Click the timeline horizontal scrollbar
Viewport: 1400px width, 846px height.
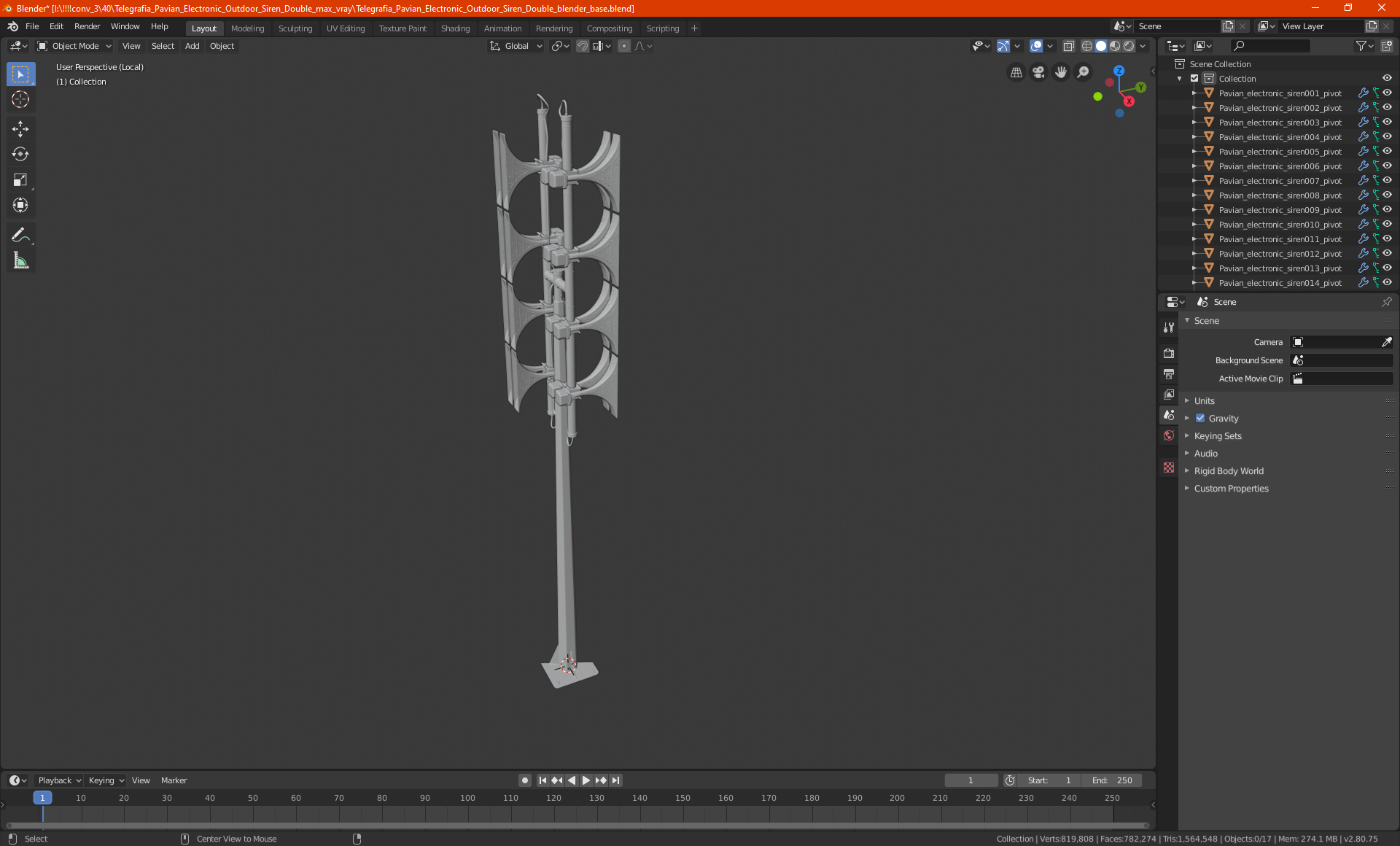pos(577,826)
